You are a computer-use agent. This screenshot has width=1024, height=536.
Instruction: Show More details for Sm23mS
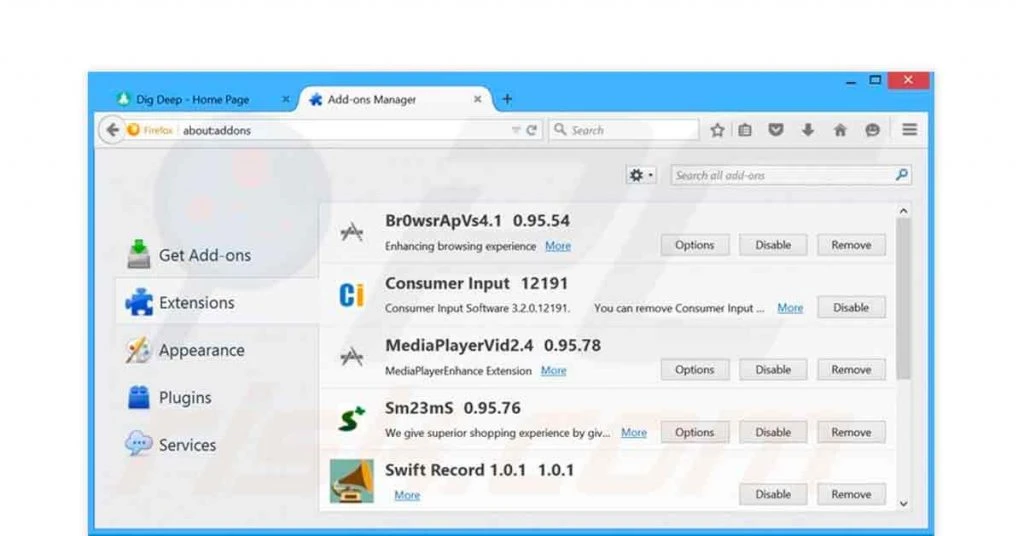coord(633,433)
